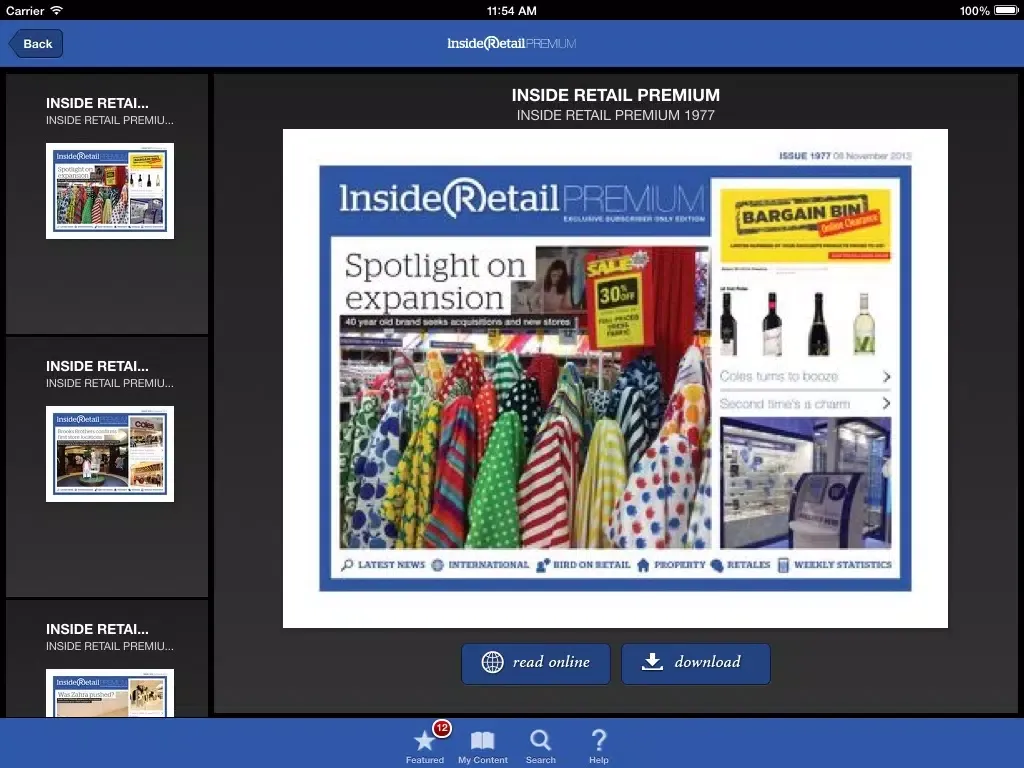Click the 'INSIDE RETAIL PREMIUM 1977' subtitle
This screenshot has height=768, width=1024.
pos(616,116)
